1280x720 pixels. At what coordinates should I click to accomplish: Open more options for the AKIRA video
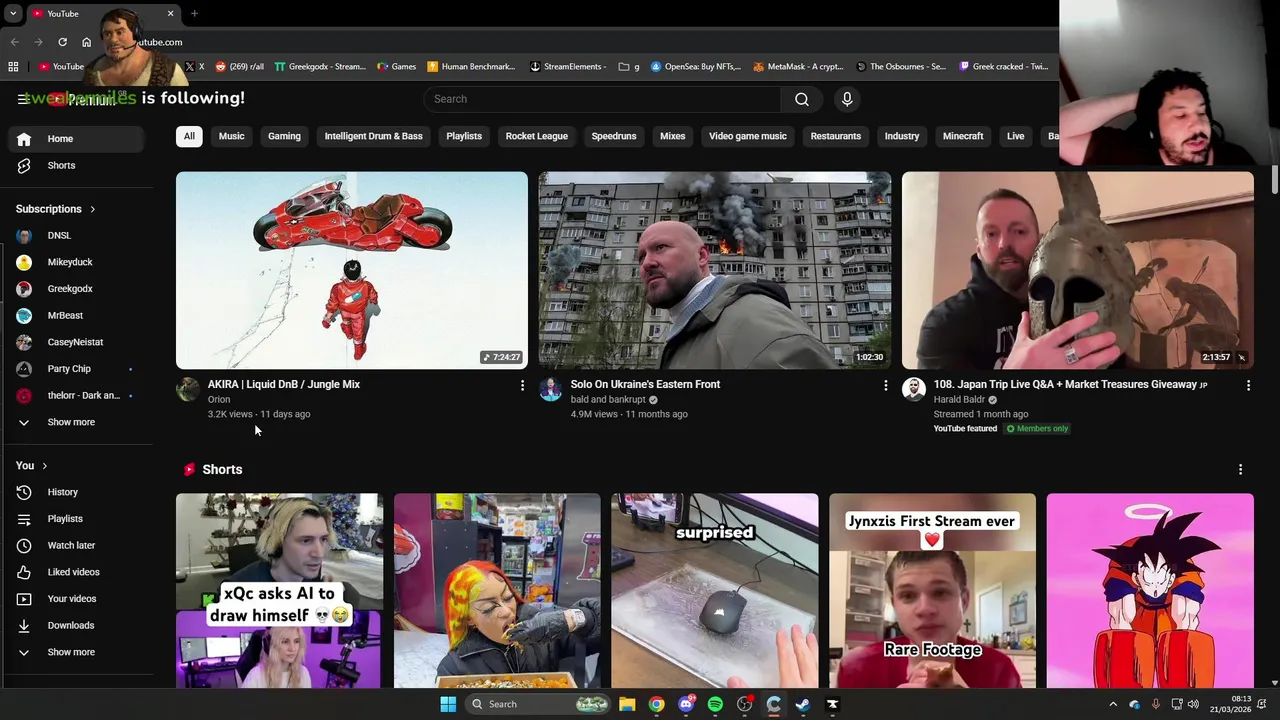(x=522, y=385)
